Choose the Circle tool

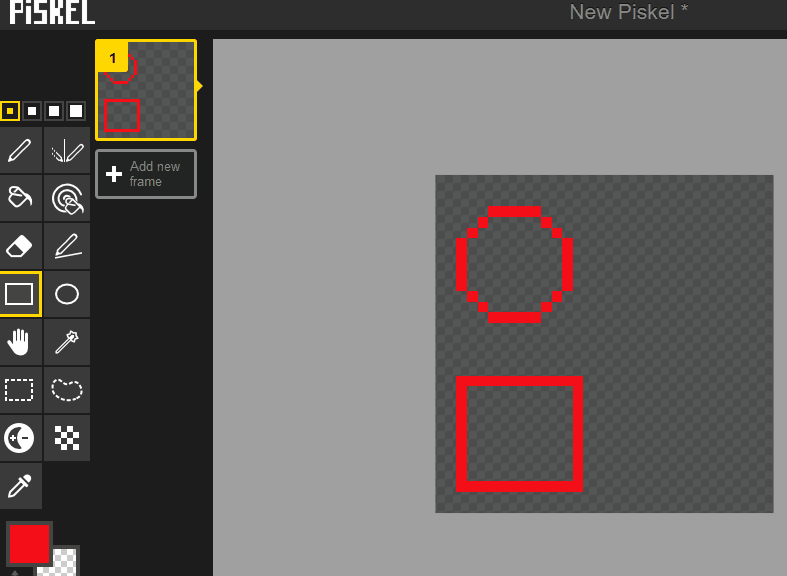tap(67, 294)
